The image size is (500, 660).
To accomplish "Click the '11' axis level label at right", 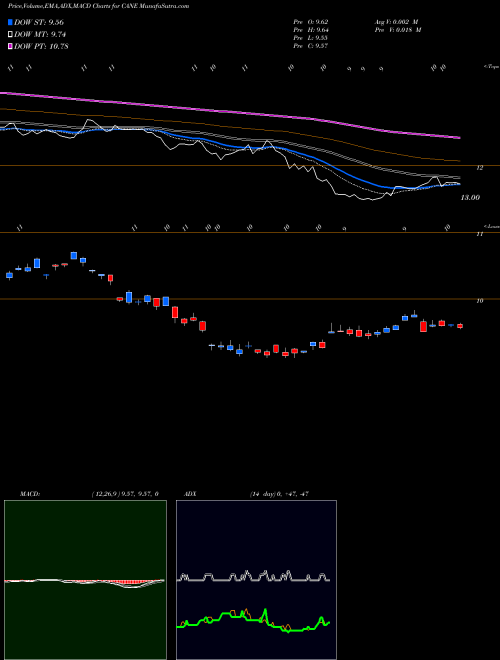I will point(479,234).
